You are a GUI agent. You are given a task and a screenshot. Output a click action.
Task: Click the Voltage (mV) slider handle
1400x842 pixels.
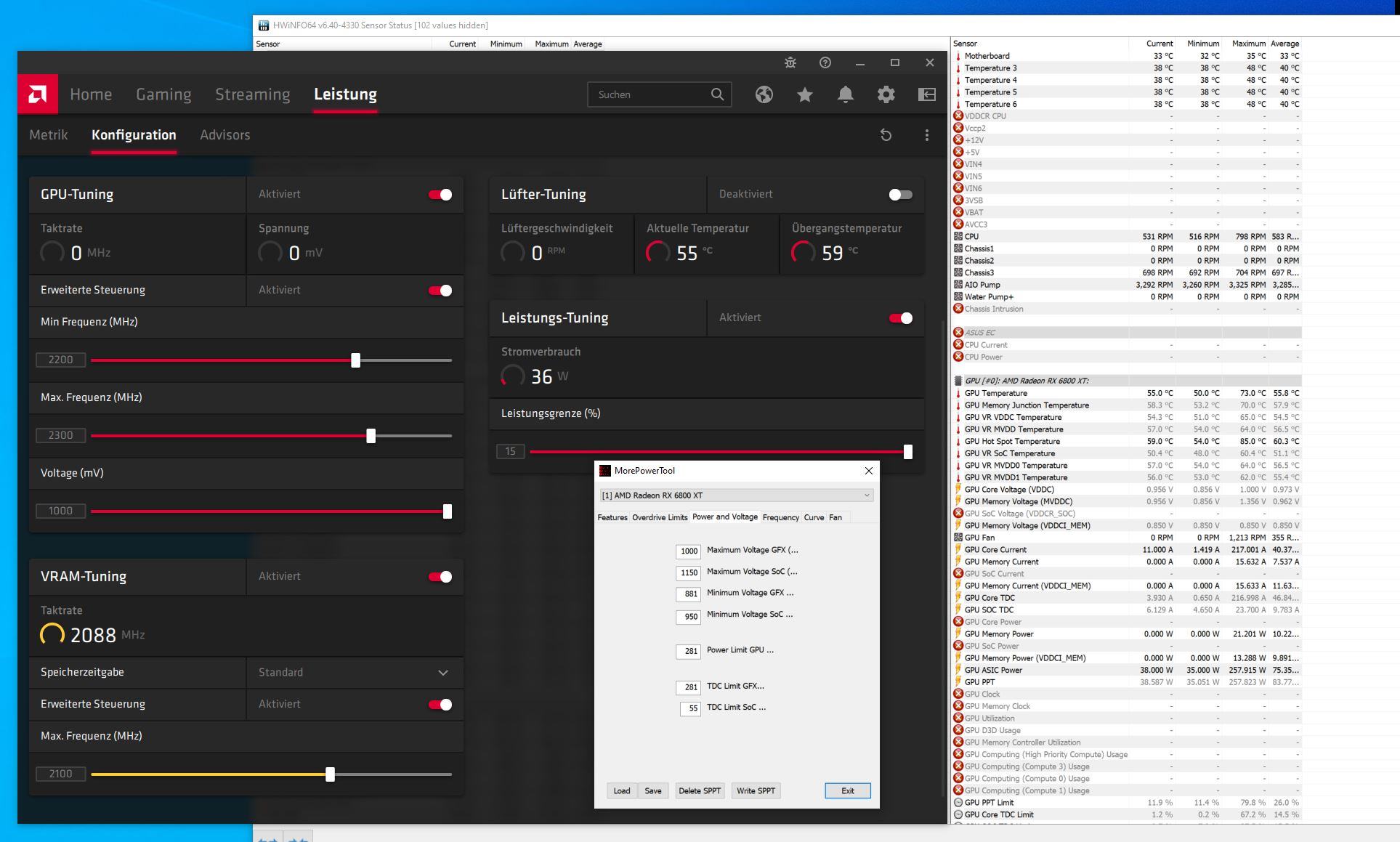click(x=448, y=511)
